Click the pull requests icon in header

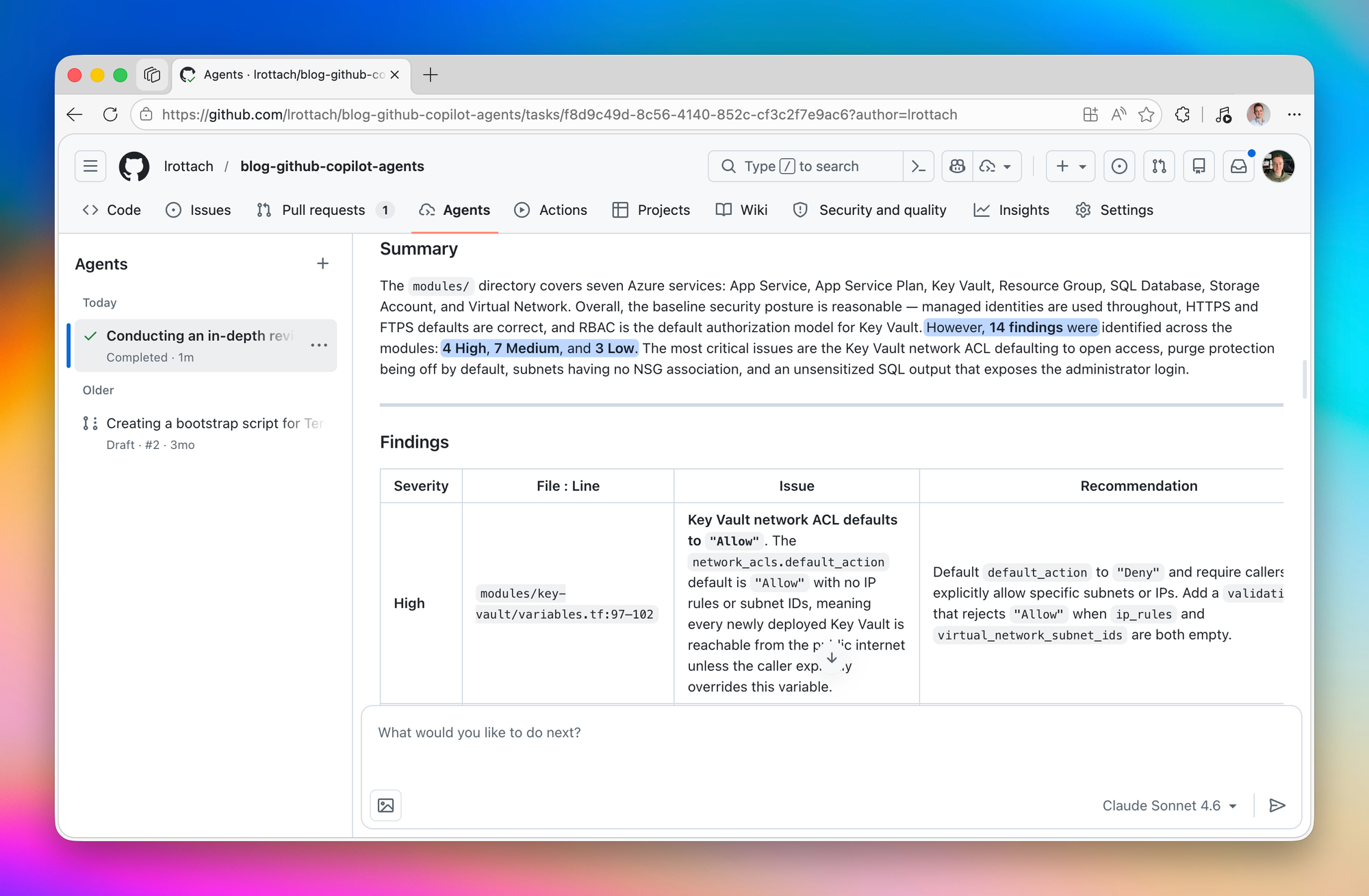pos(1159,166)
